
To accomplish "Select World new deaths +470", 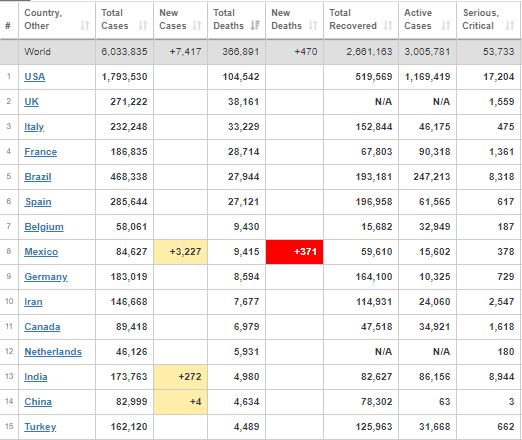I will pyautogui.click(x=306, y=52).
